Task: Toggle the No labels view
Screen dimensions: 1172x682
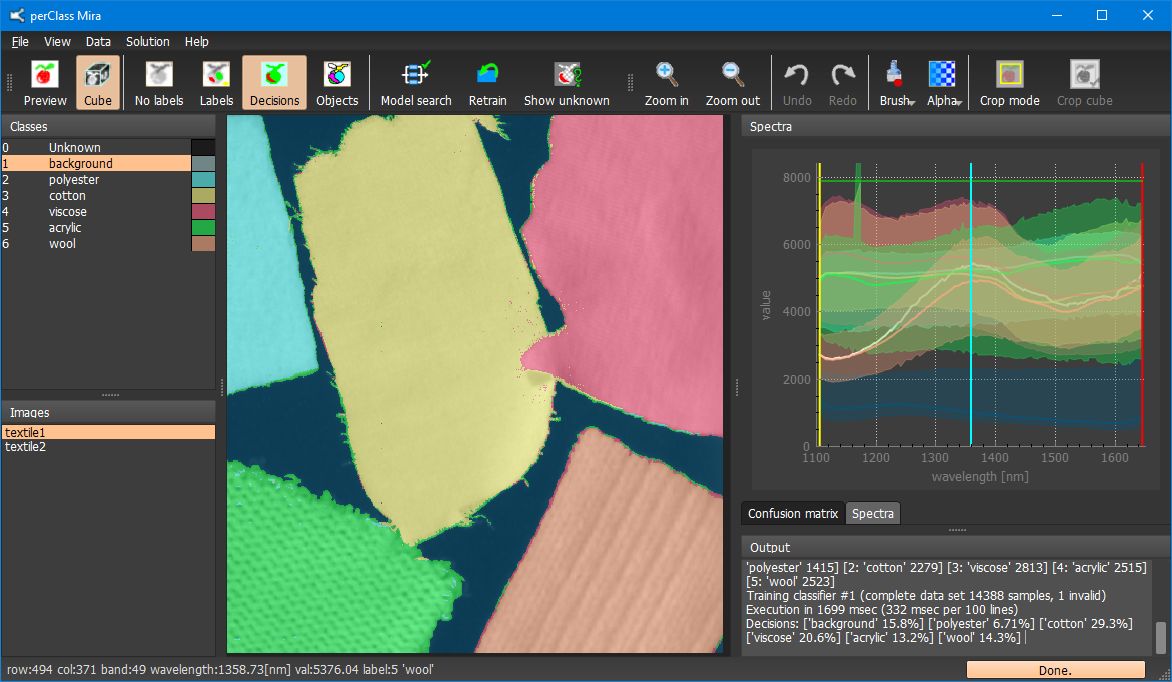Action: (158, 82)
